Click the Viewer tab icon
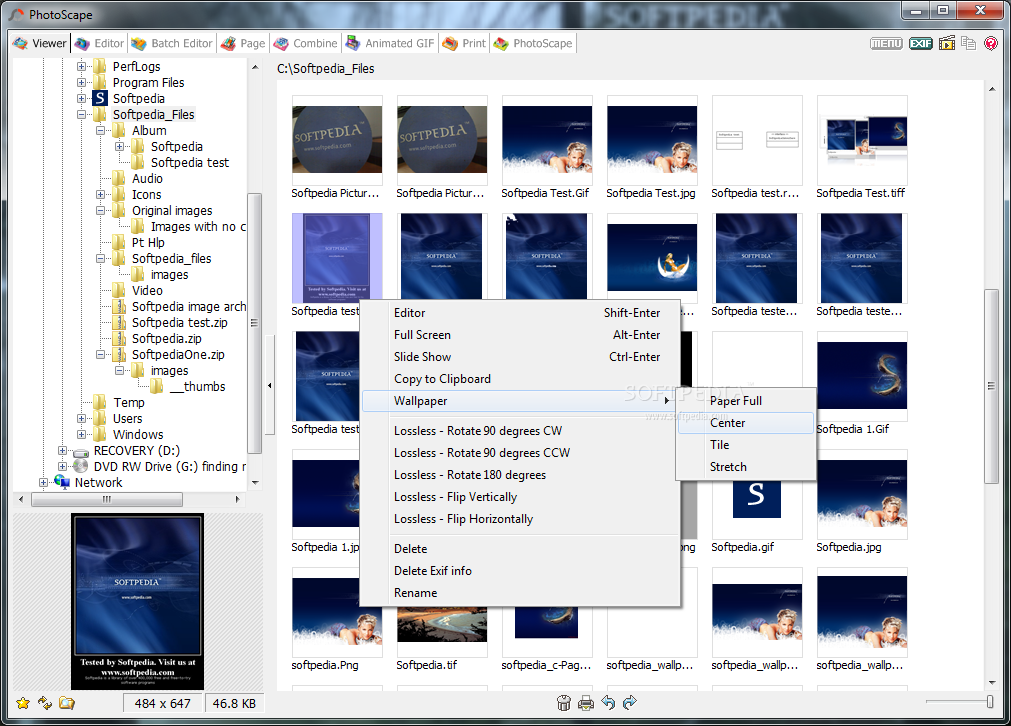1011x726 pixels. coord(21,43)
